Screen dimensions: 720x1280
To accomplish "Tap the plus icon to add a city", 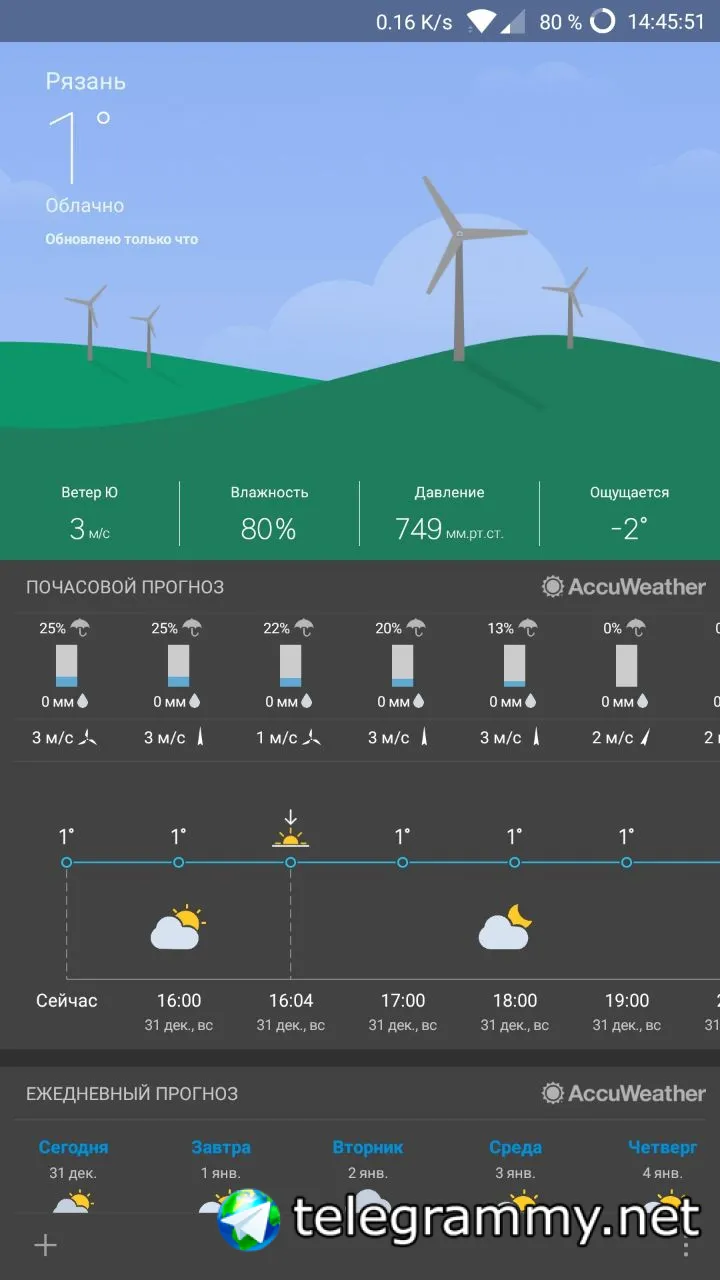I will pyautogui.click(x=46, y=1245).
